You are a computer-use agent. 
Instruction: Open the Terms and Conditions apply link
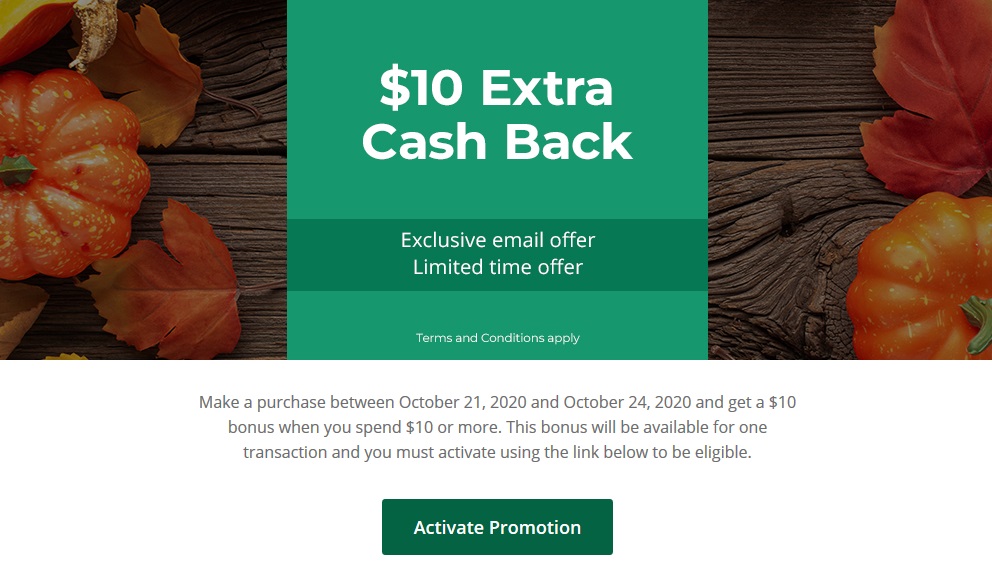point(497,338)
